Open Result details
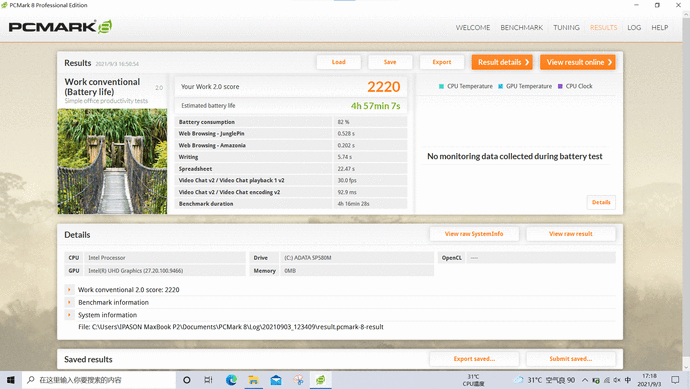 [x=502, y=62]
